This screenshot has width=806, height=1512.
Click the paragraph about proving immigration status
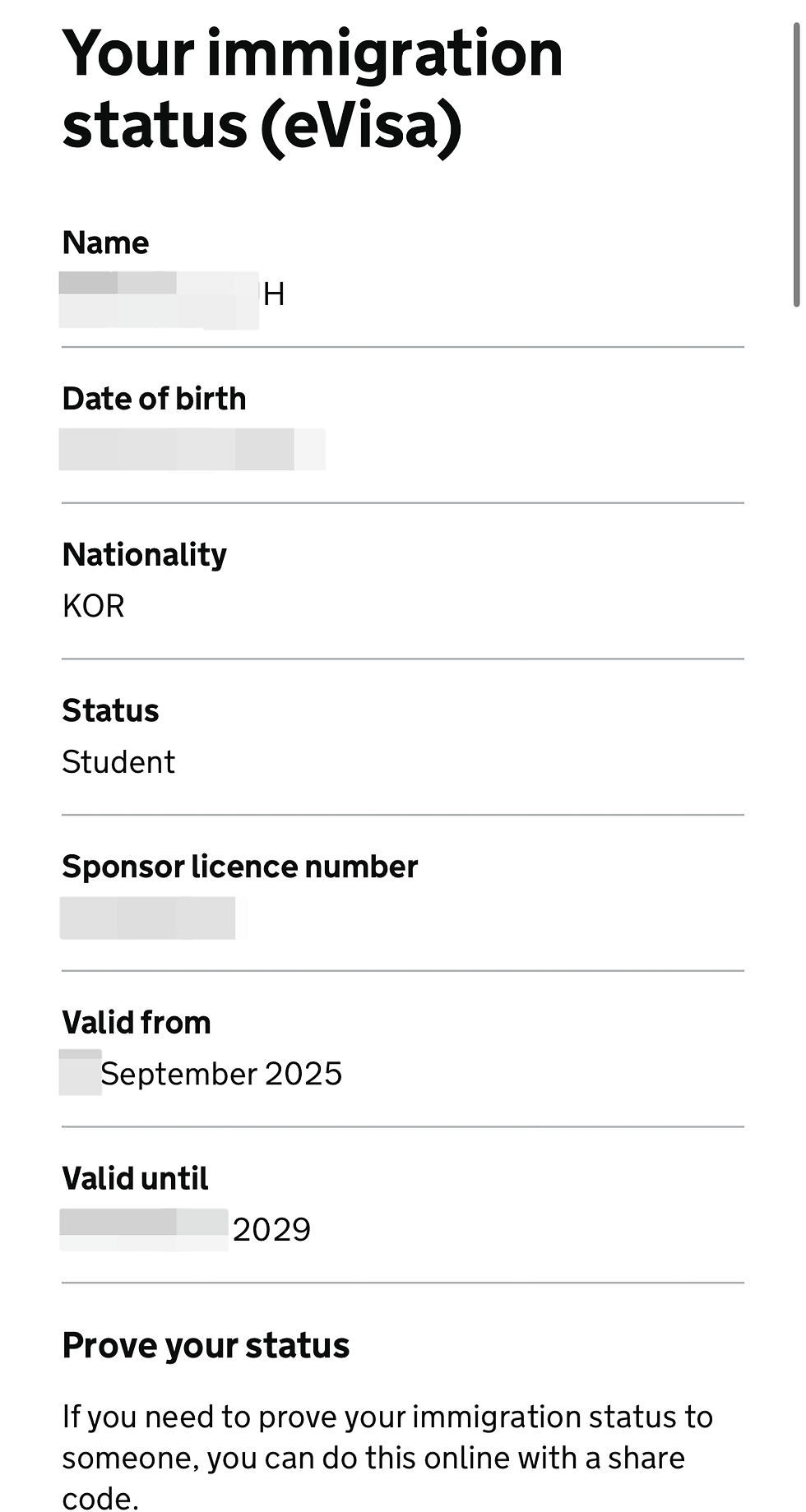pyautogui.click(x=387, y=1458)
